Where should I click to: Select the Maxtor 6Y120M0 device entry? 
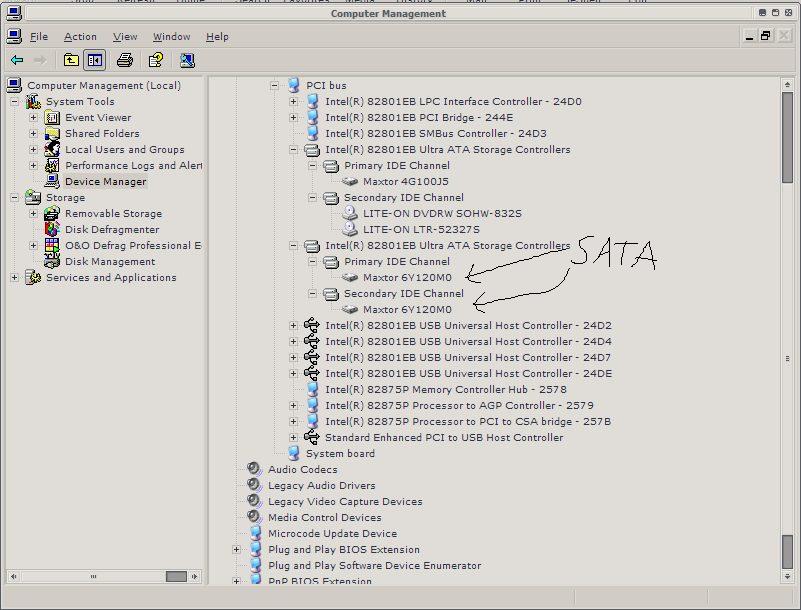click(408, 277)
